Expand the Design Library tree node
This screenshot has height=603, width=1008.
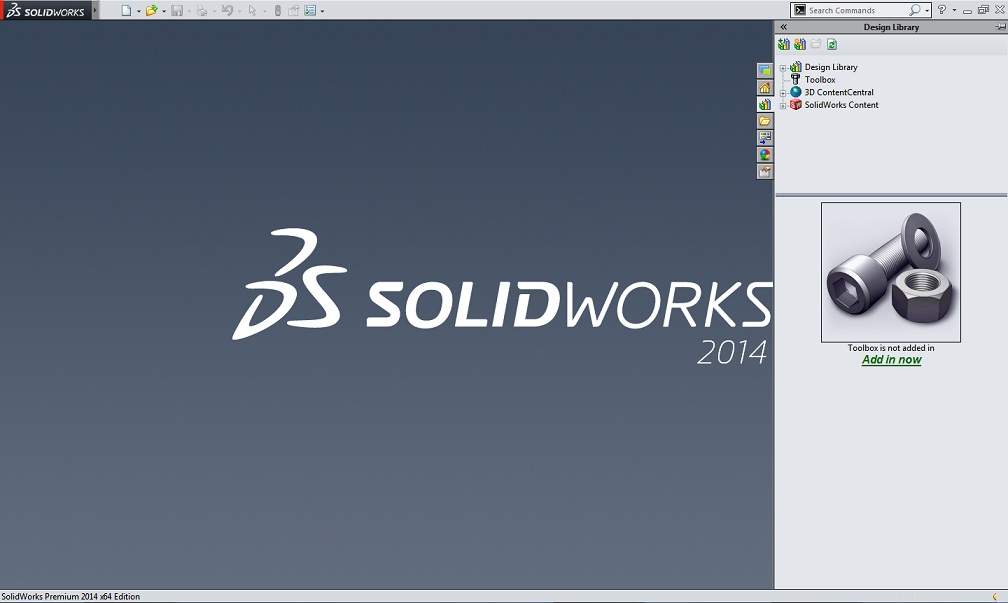(x=783, y=68)
